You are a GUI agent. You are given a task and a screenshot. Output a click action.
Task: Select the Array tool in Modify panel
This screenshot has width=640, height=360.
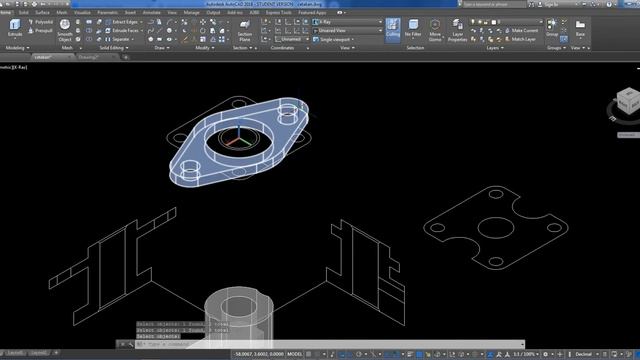[x=222, y=40]
